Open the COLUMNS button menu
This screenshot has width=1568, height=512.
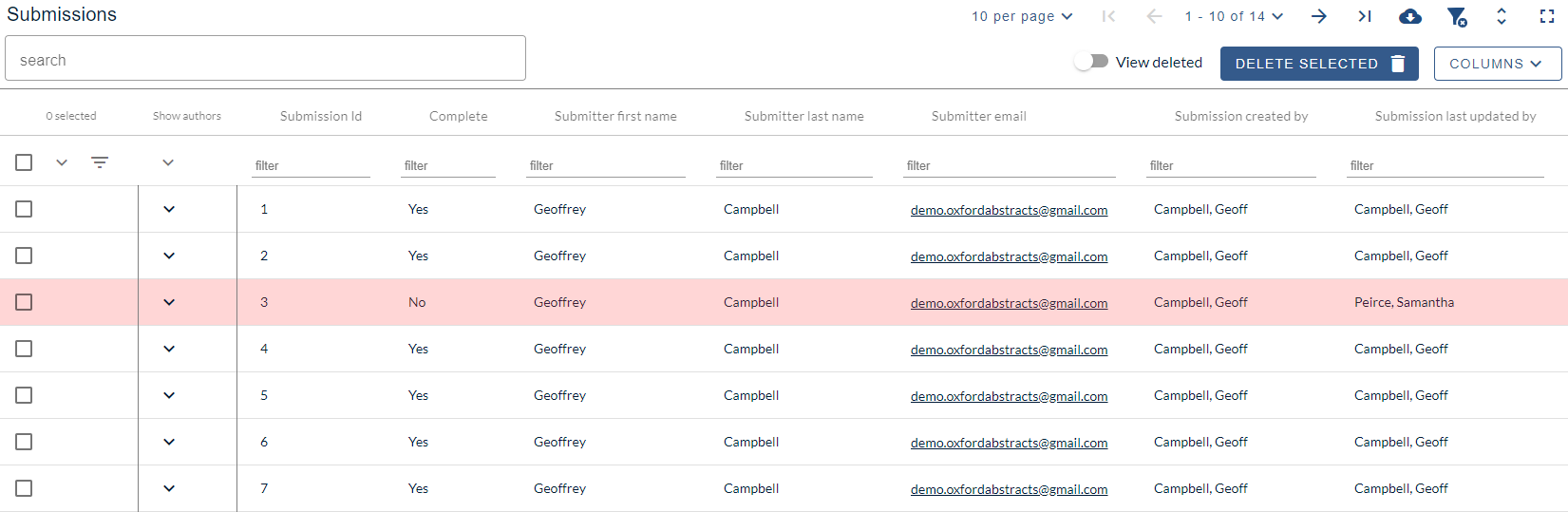(1498, 64)
